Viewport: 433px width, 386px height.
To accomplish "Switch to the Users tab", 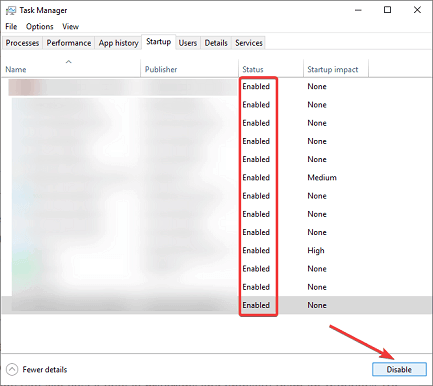I will pos(188,43).
